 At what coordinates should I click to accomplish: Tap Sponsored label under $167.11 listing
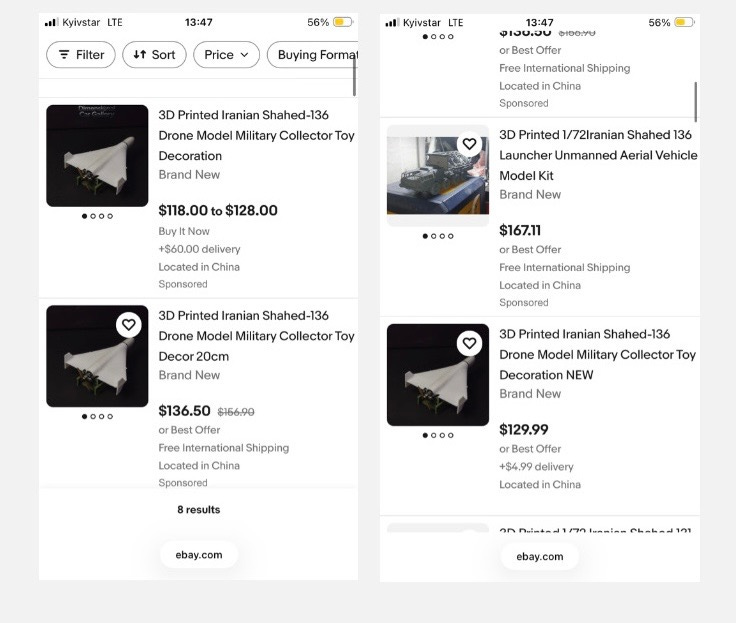pyautogui.click(x=524, y=303)
